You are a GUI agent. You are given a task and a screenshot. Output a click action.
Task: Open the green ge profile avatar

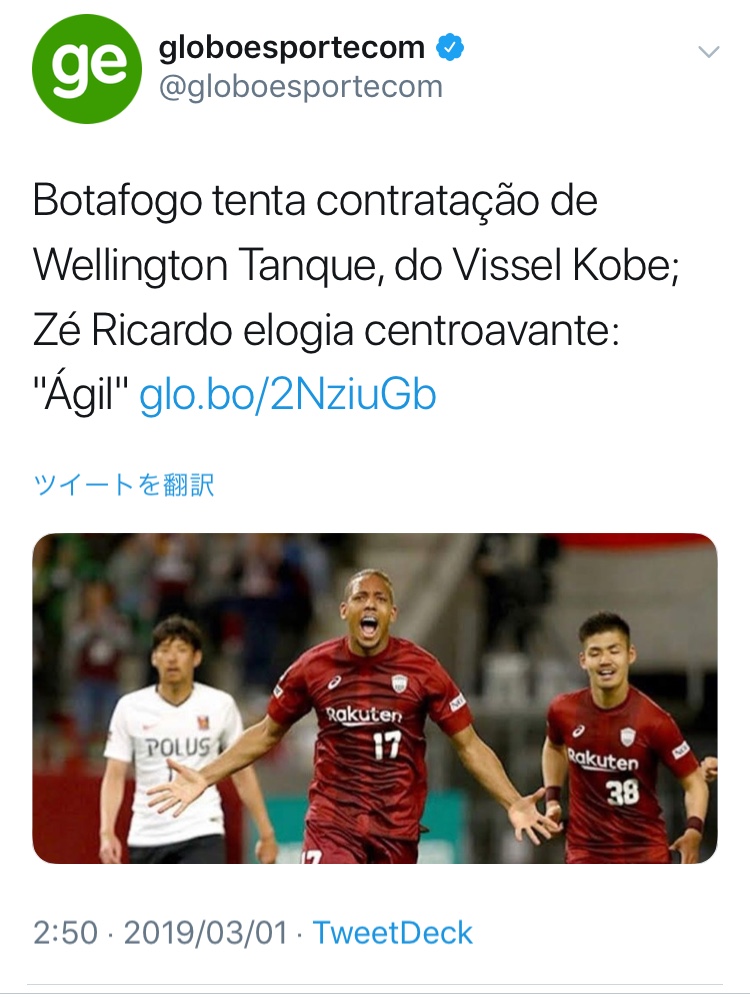coord(87,69)
